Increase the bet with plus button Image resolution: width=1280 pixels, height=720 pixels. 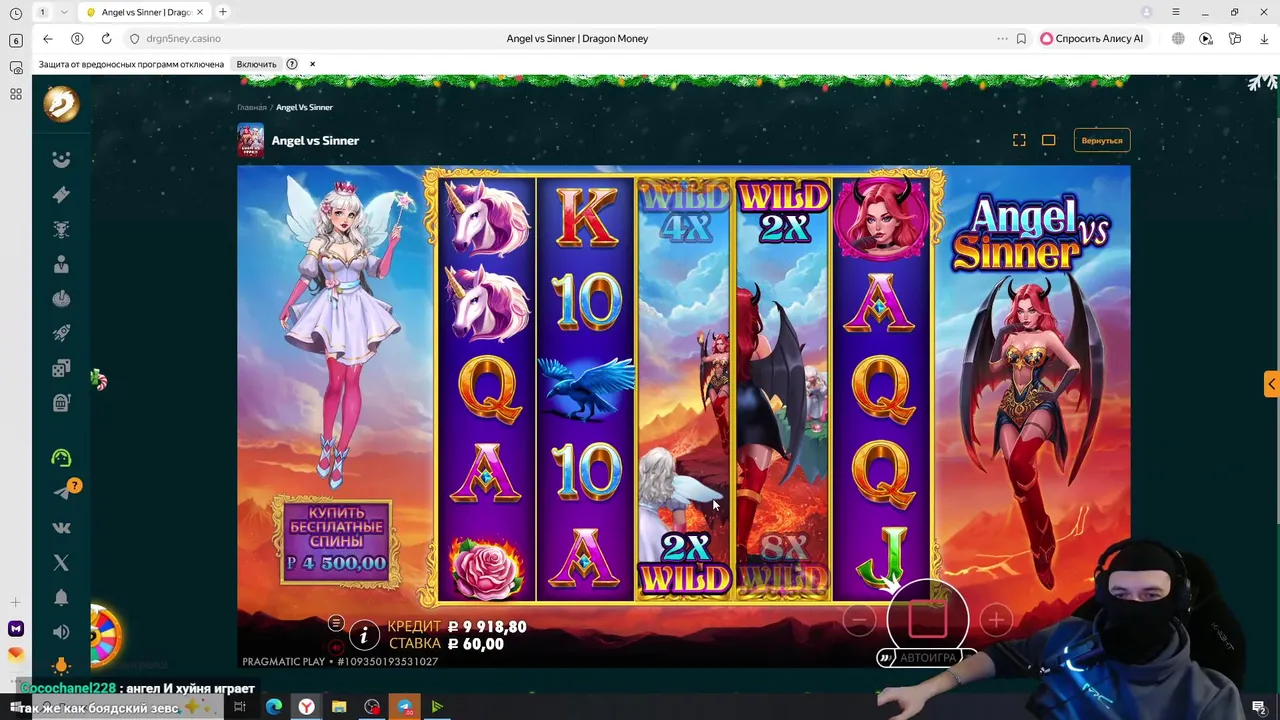click(x=996, y=620)
